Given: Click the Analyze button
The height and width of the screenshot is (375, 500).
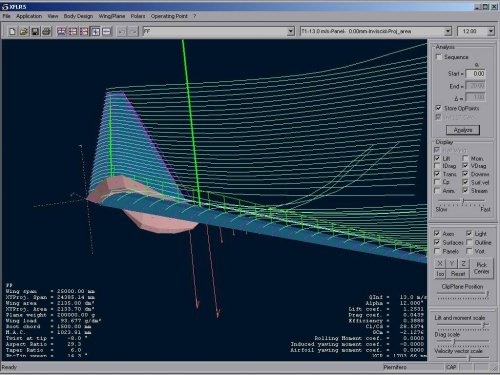Looking at the screenshot, I should (463, 130).
